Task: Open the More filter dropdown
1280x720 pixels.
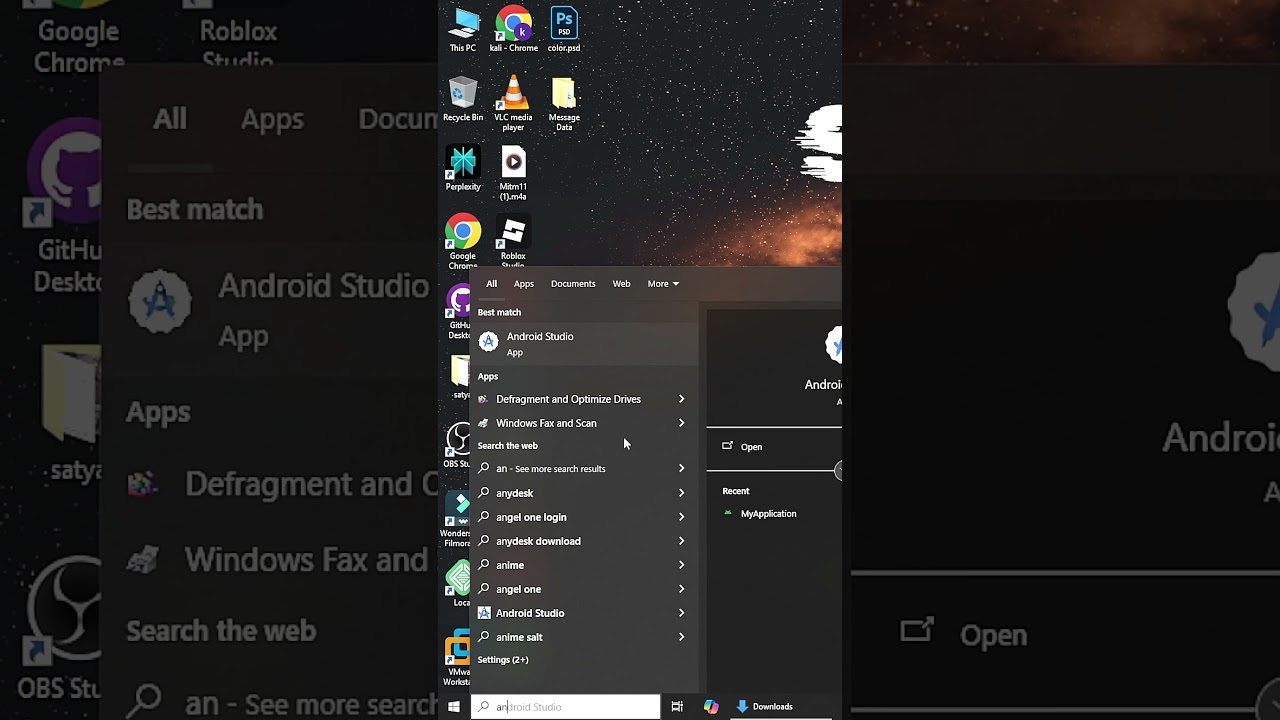Action: [x=663, y=284]
